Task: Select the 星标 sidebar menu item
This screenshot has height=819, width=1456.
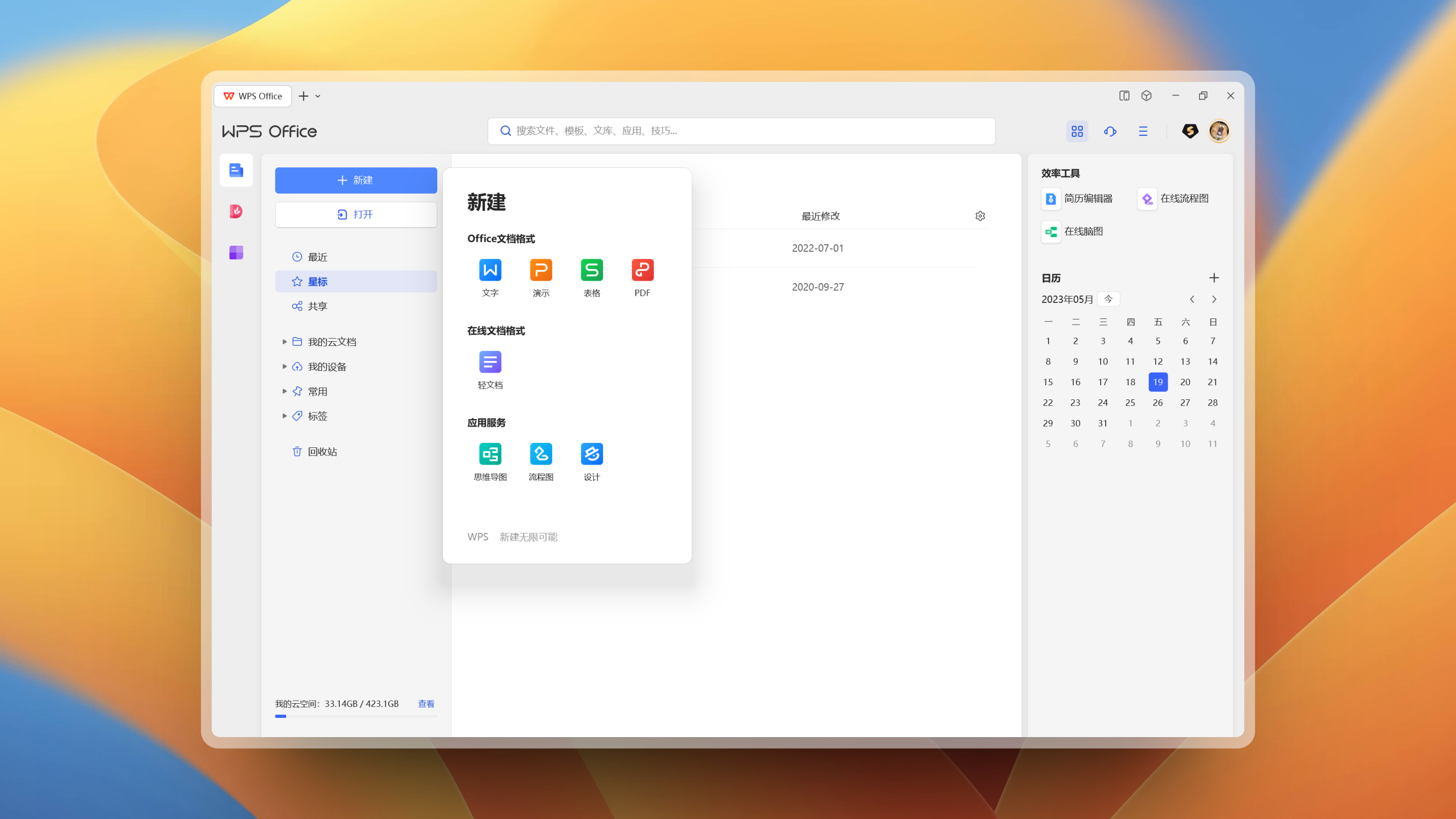Action: tap(355, 281)
